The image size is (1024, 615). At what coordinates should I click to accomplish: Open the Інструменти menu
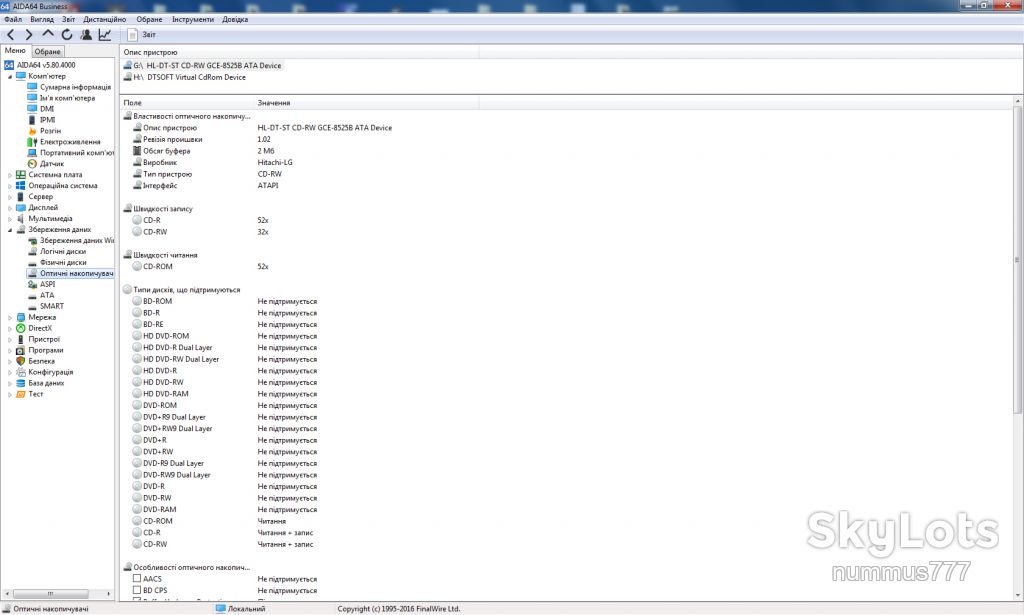click(x=193, y=20)
